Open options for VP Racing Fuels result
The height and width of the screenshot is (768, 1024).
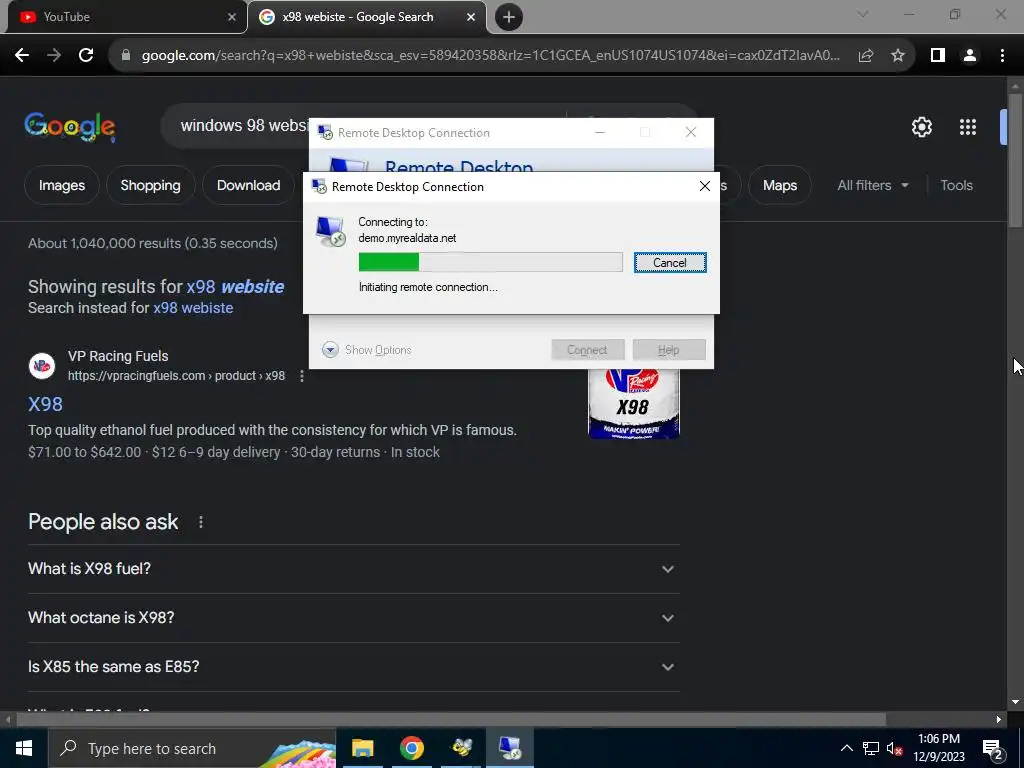[302, 376]
